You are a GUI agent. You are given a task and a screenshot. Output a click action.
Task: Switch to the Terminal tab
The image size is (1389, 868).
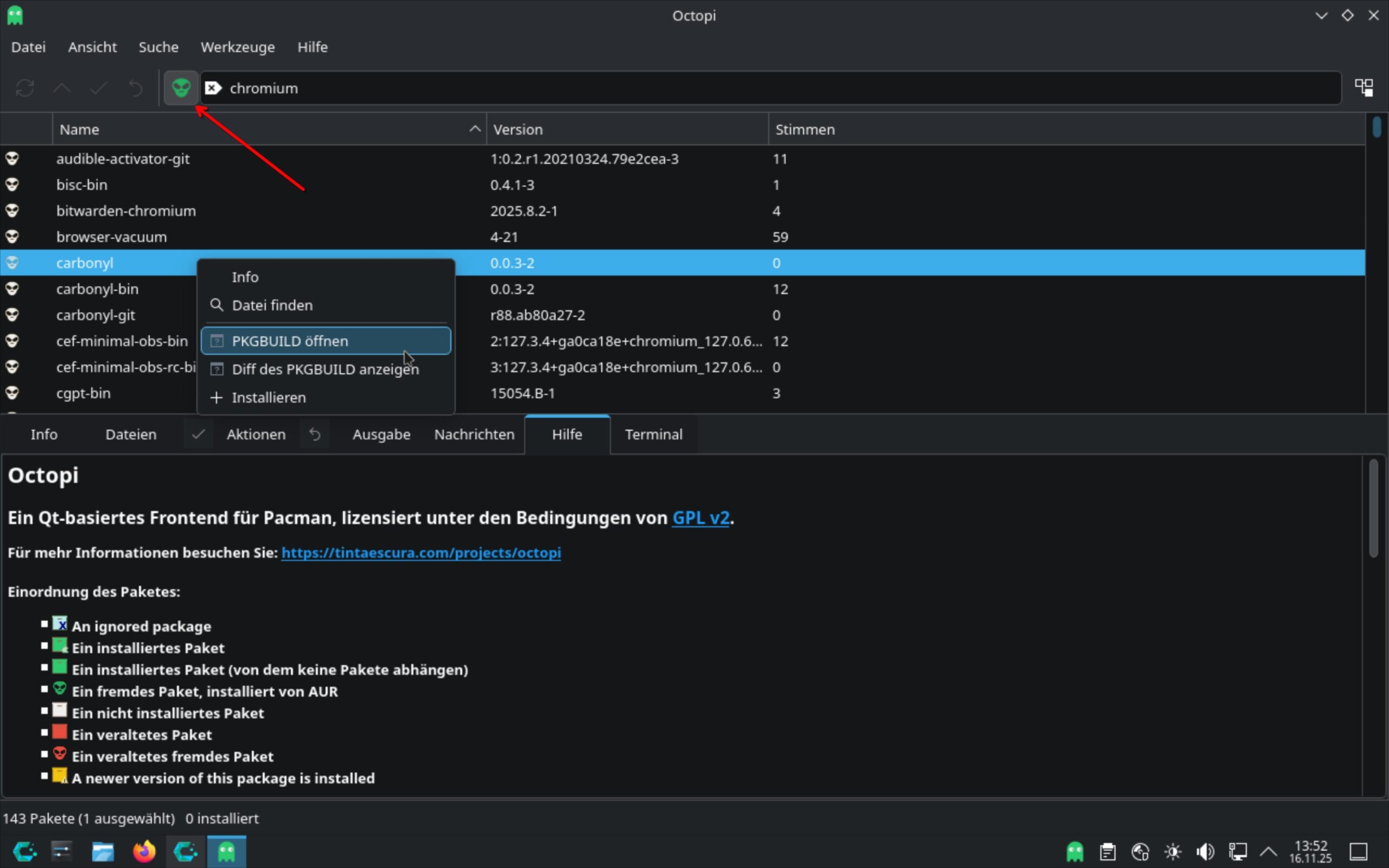(653, 435)
